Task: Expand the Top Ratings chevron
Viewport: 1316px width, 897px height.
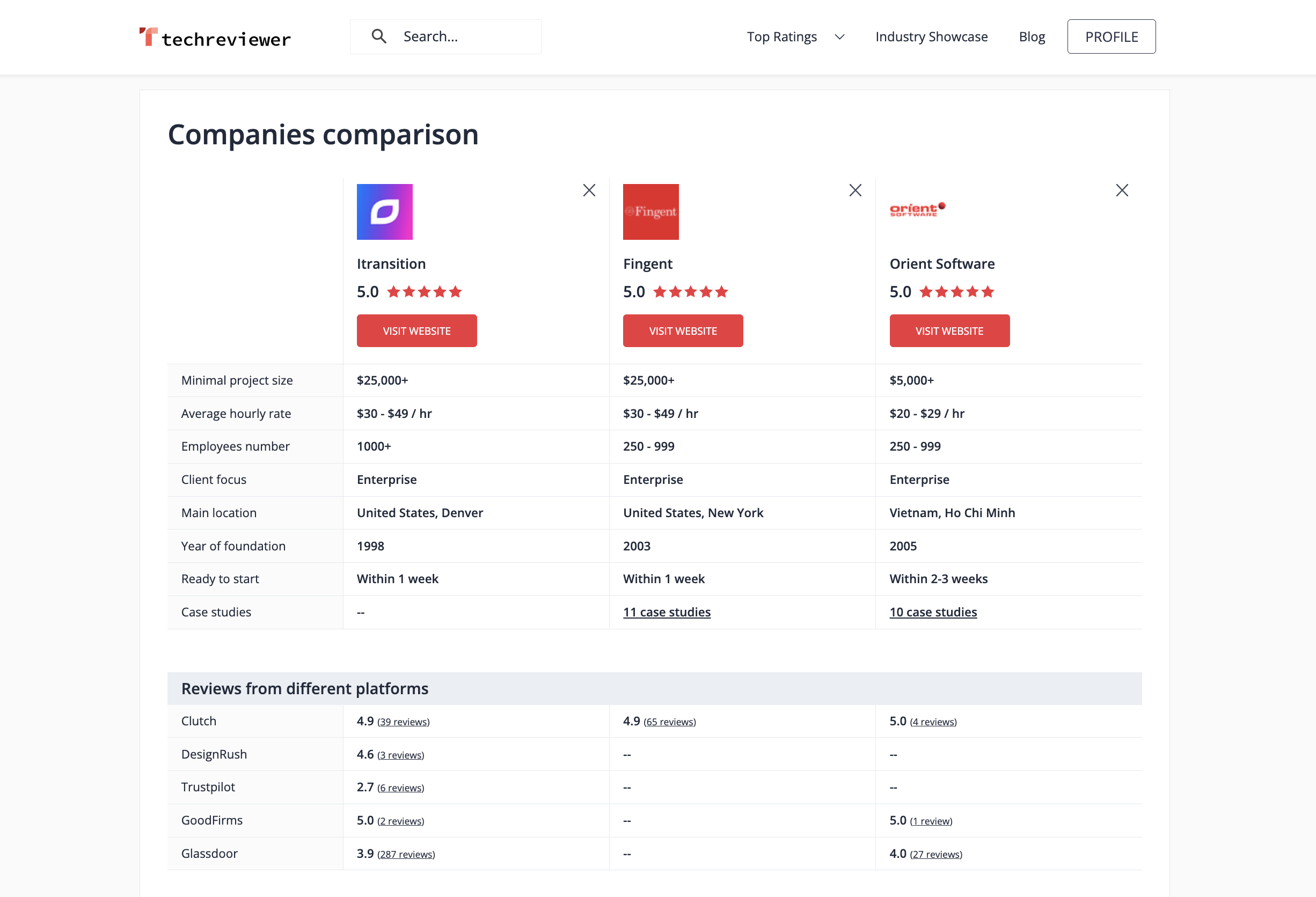Action: click(x=839, y=37)
